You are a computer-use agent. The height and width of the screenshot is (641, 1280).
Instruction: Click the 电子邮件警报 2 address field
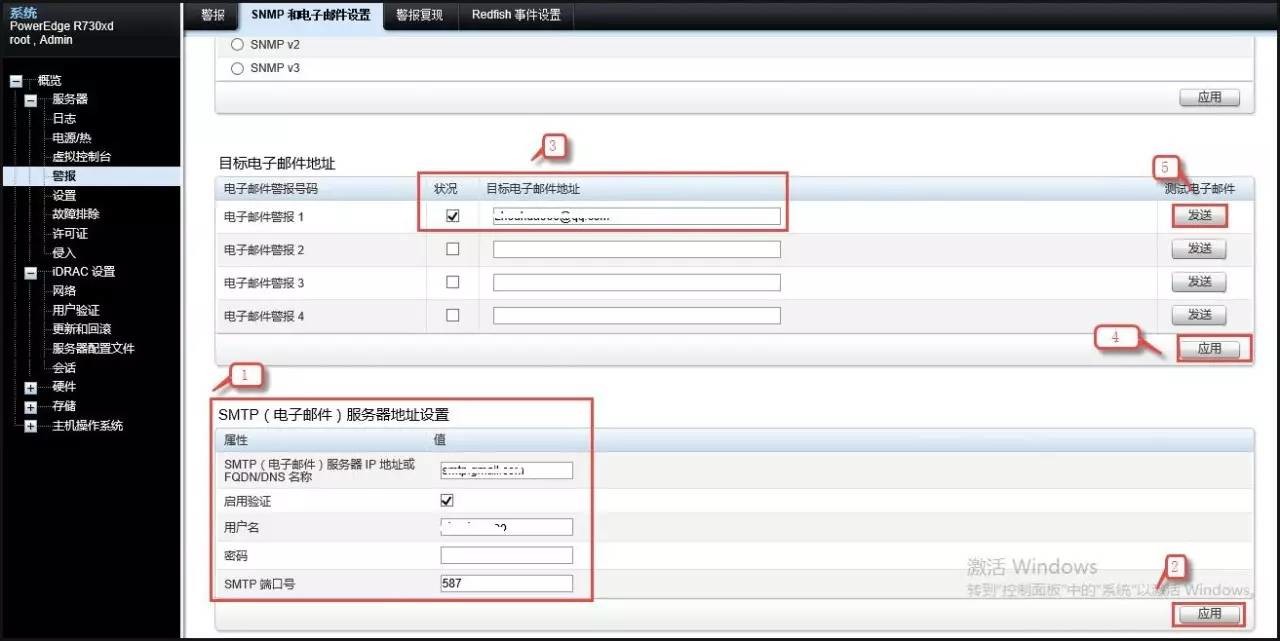(x=637, y=249)
